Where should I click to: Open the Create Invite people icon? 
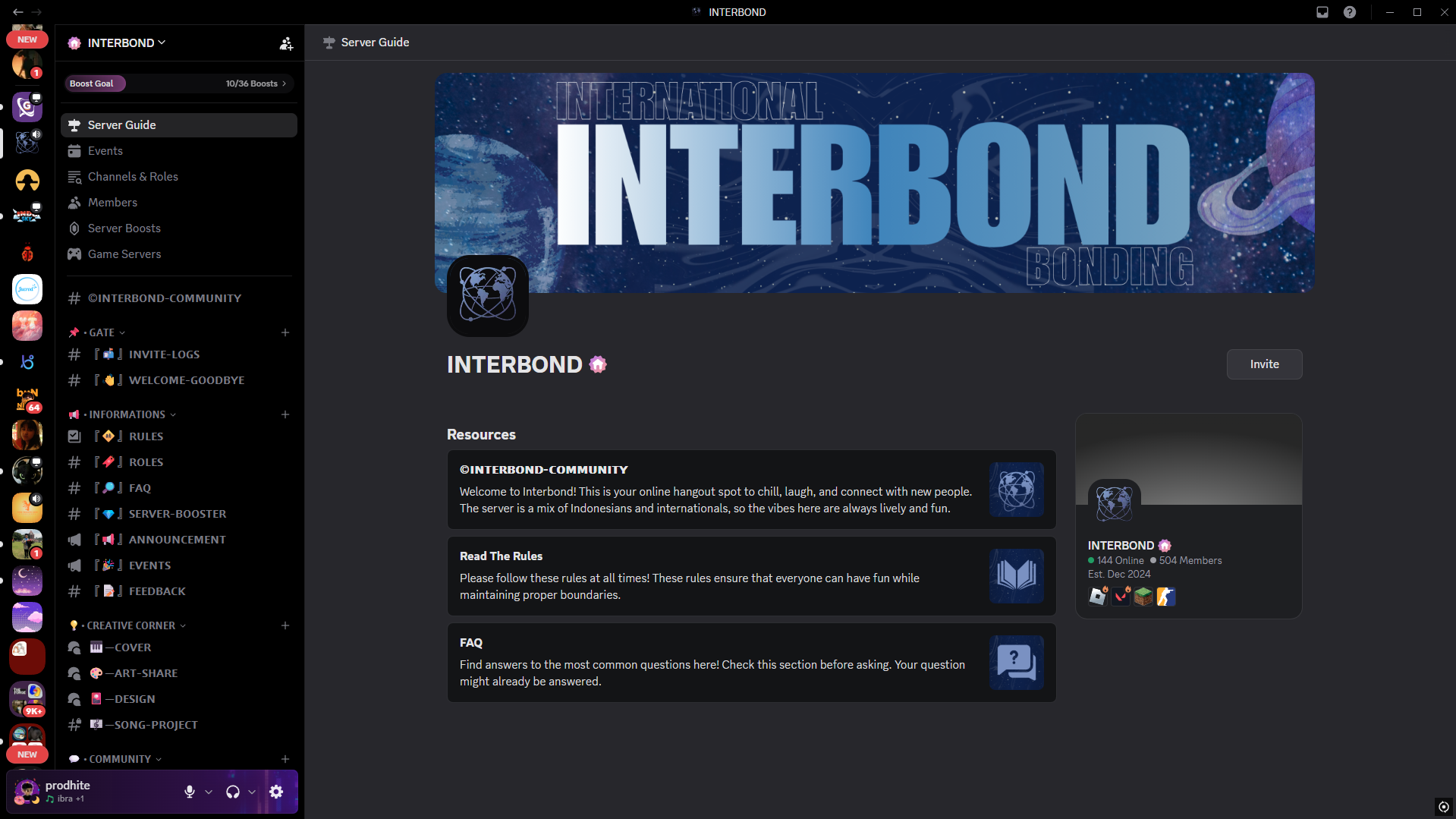pyautogui.click(x=286, y=43)
